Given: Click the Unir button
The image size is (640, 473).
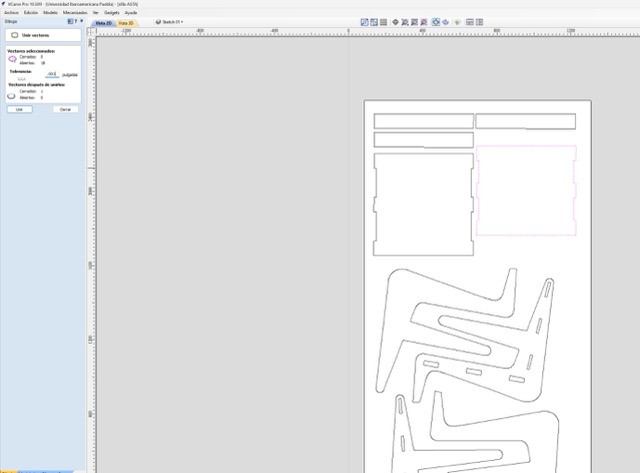Looking at the screenshot, I should tap(19, 109).
